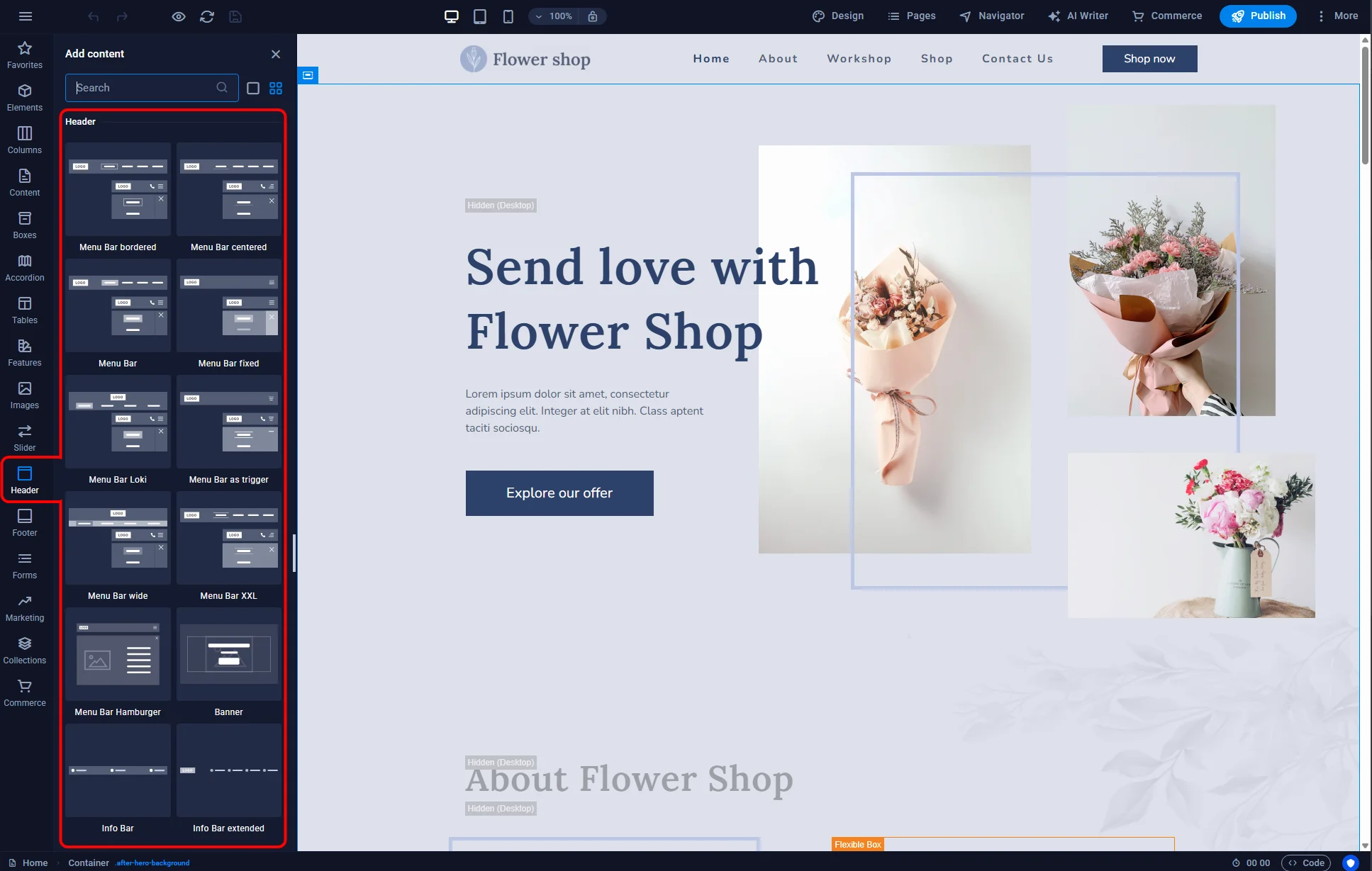Click into the Search content field
This screenshot has width=1372, height=871.
pos(142,88)
